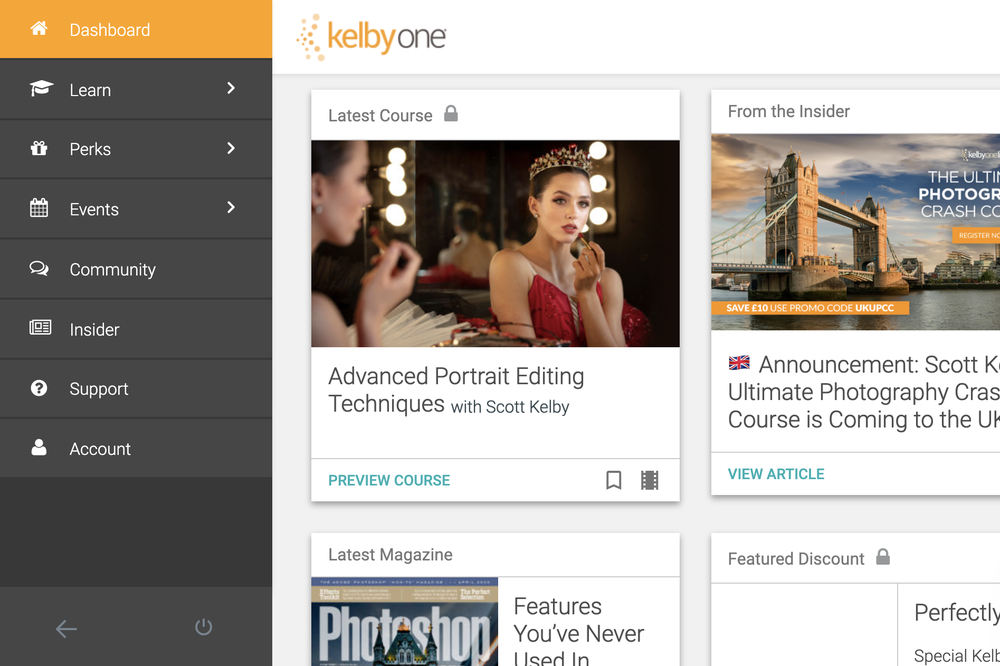
Task: Click the lock icon next to Featured Discount
Action: [x=883, y=557]
